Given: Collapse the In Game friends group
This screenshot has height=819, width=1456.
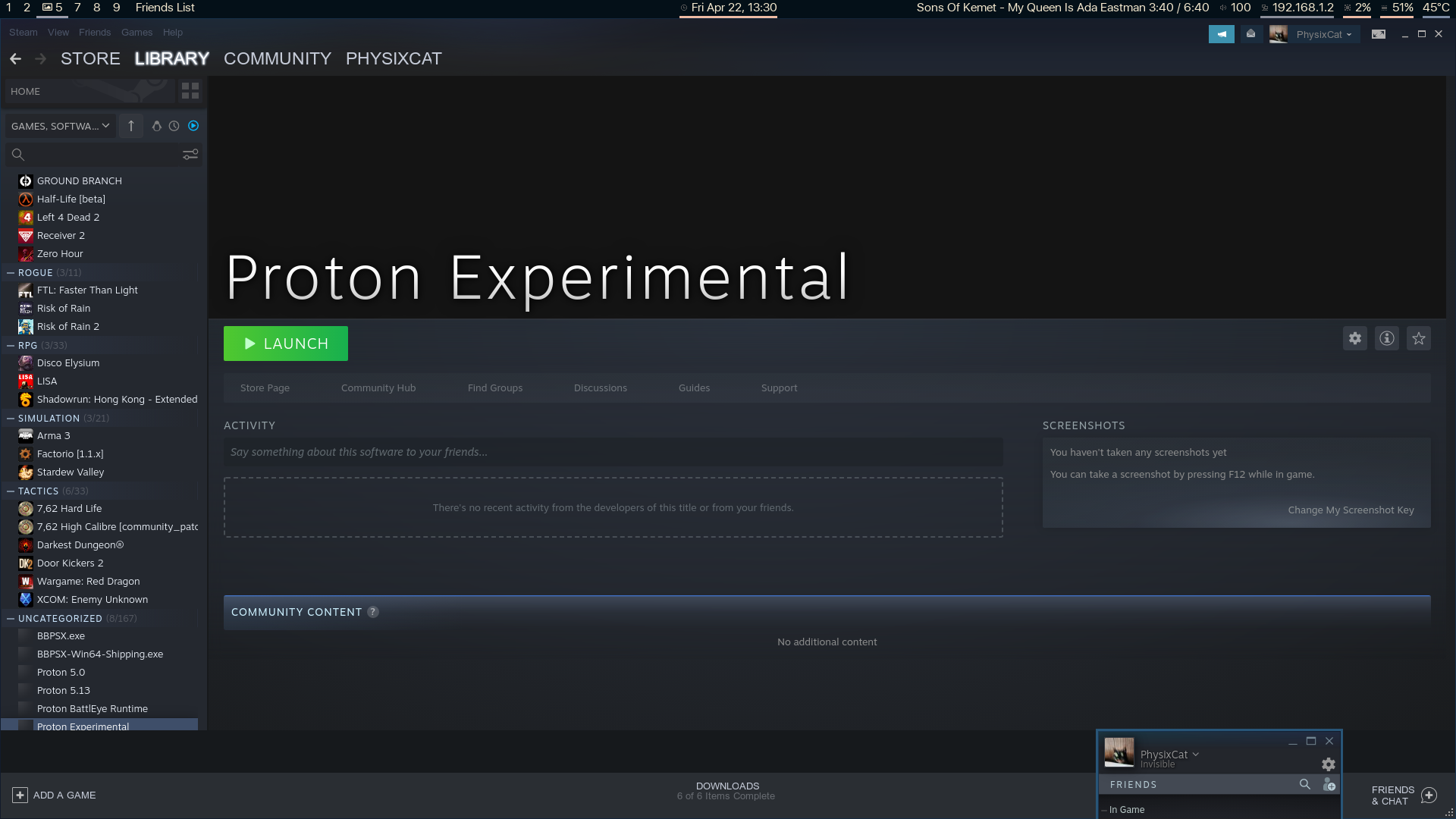Looking at the screenshot, I should [1105, 810].
